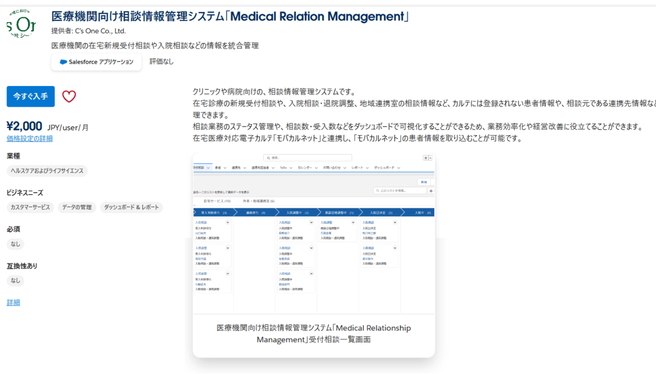Click provider name C's One Co., Ltd.

[x=100, y=31]
